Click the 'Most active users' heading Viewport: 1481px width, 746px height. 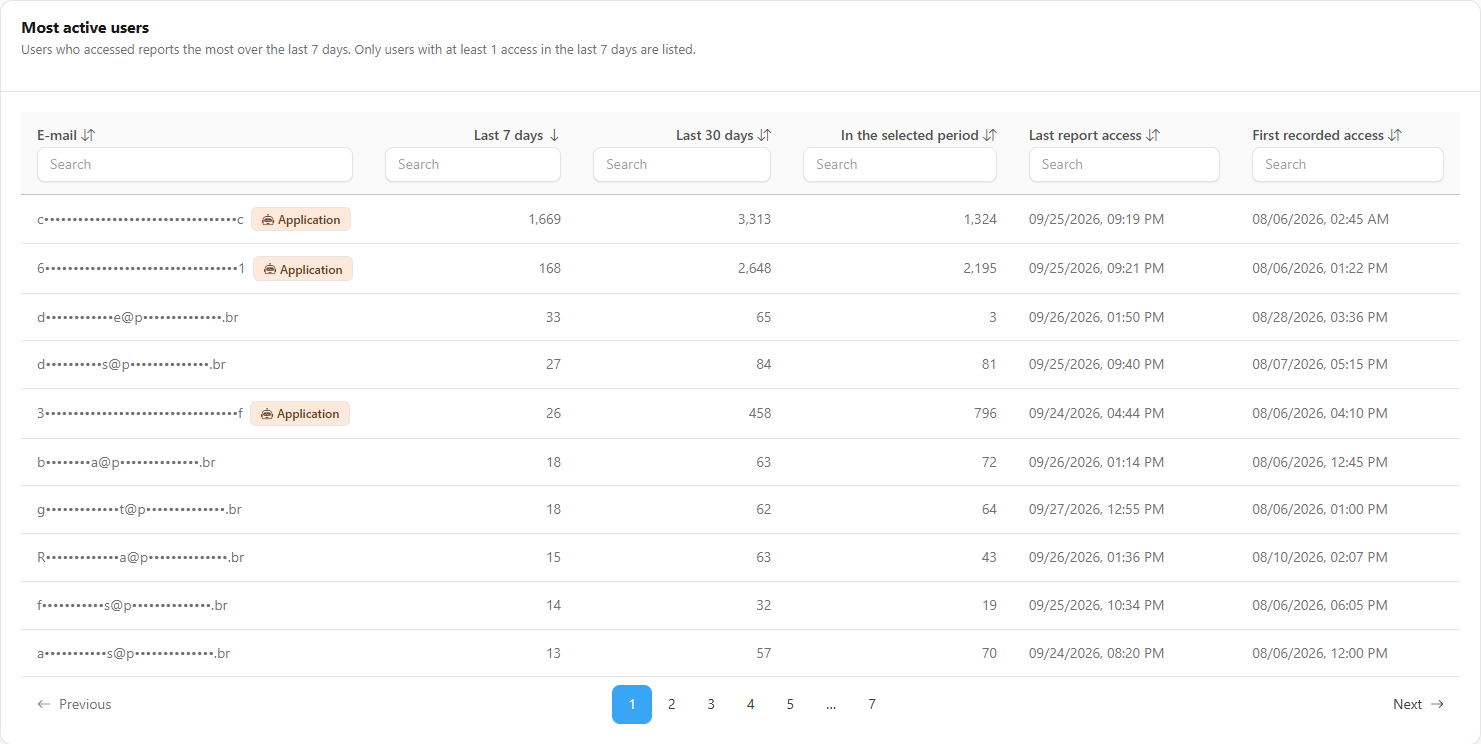coord(85,28)
